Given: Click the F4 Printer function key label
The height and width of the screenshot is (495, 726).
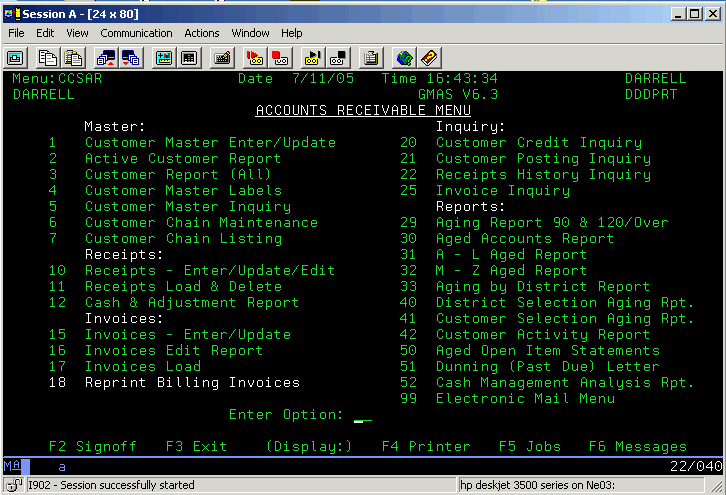Looking at the screenshot, I should click(x=425, y=447).
